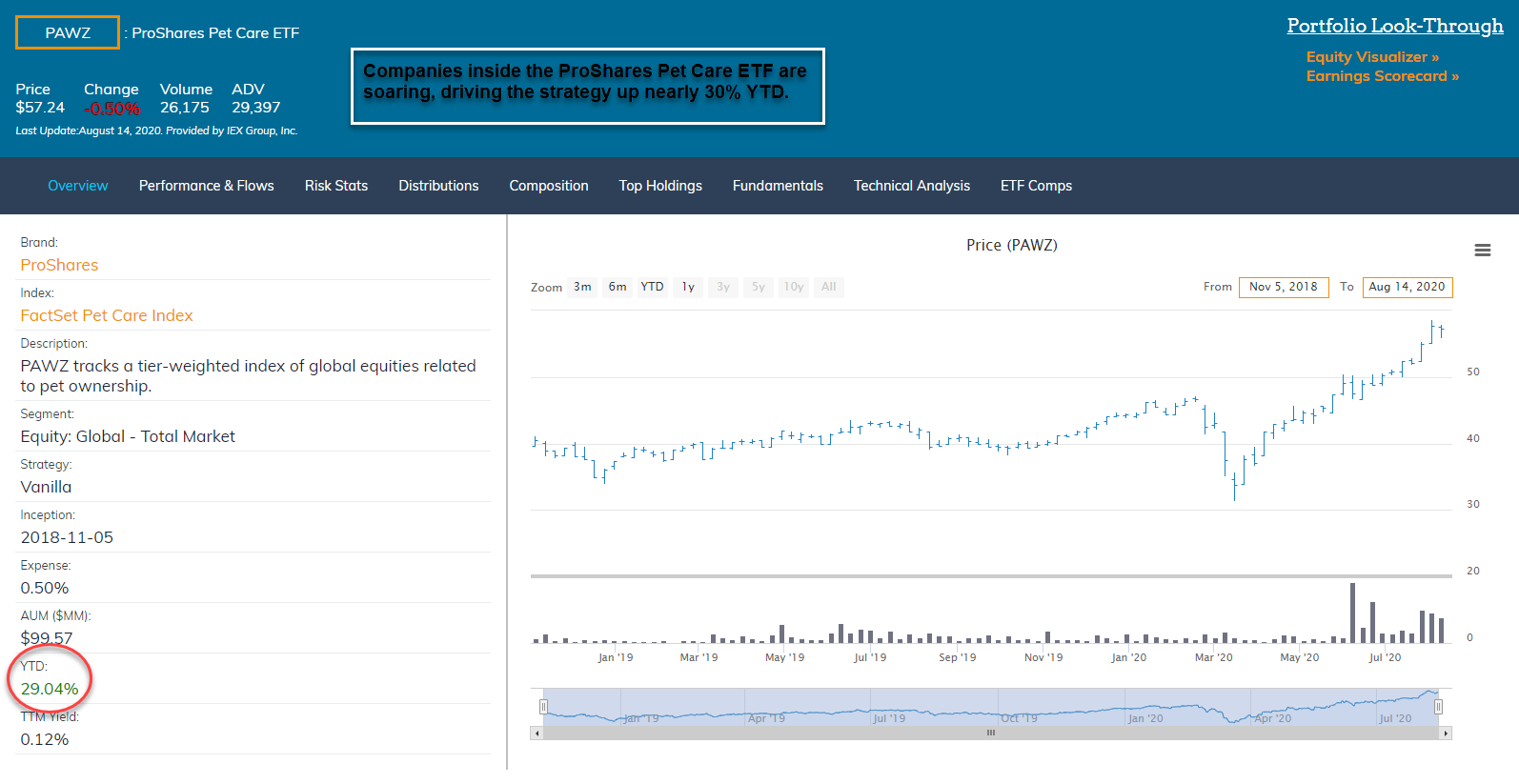Switch to Technical Analysis tab
Image resolution: width=1519 pixels, height=784 pixels.
pos(912,186)
